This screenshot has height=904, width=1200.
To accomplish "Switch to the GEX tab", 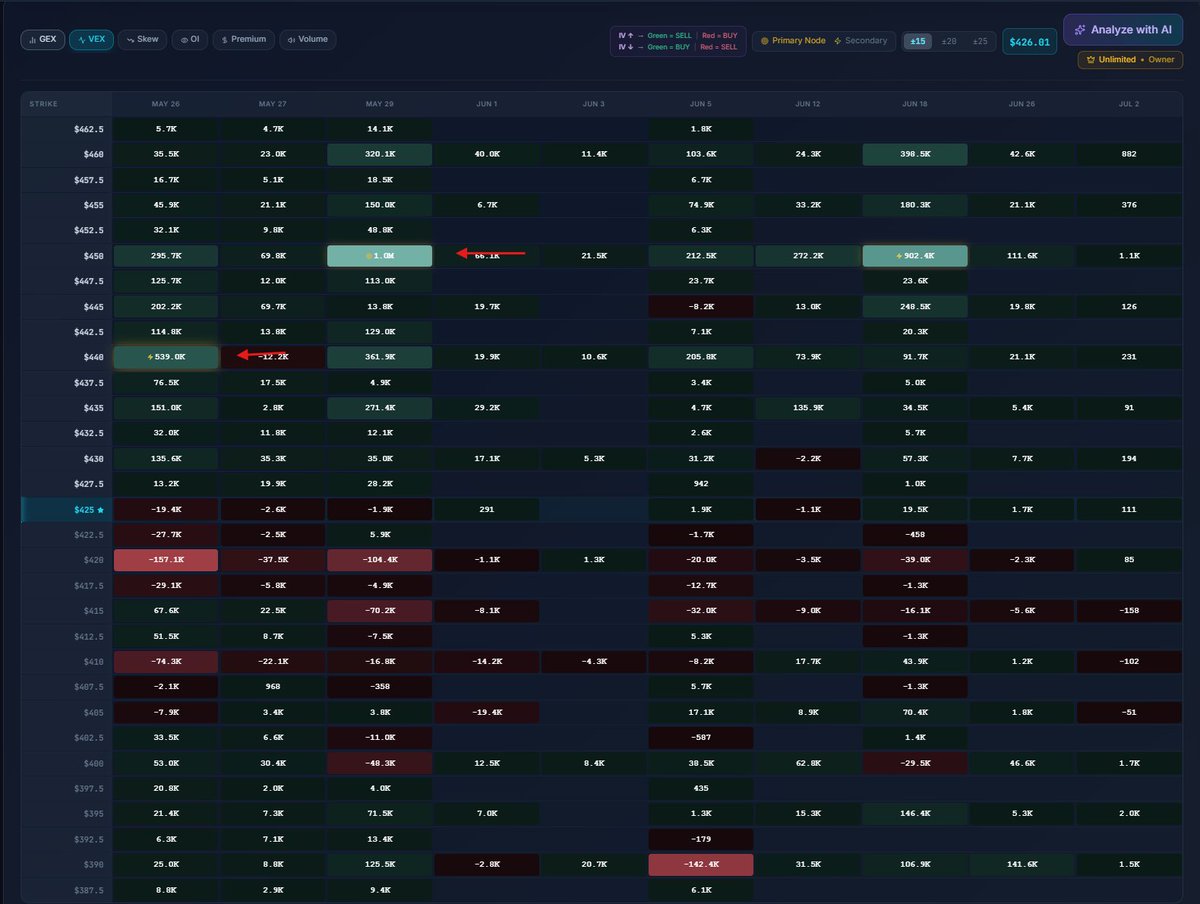I will (x=43, y=40).
